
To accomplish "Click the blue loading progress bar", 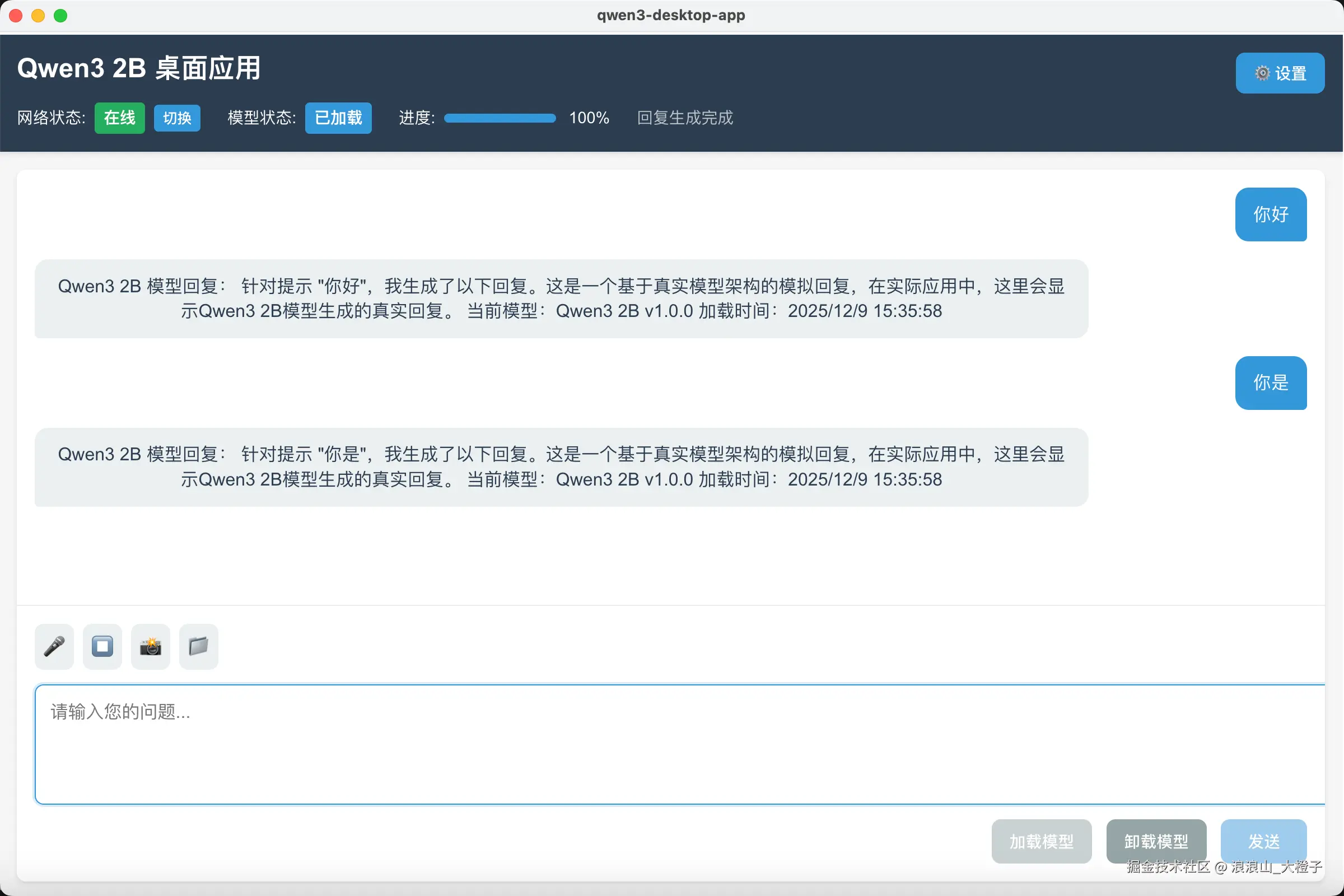I will pos(500,118).
